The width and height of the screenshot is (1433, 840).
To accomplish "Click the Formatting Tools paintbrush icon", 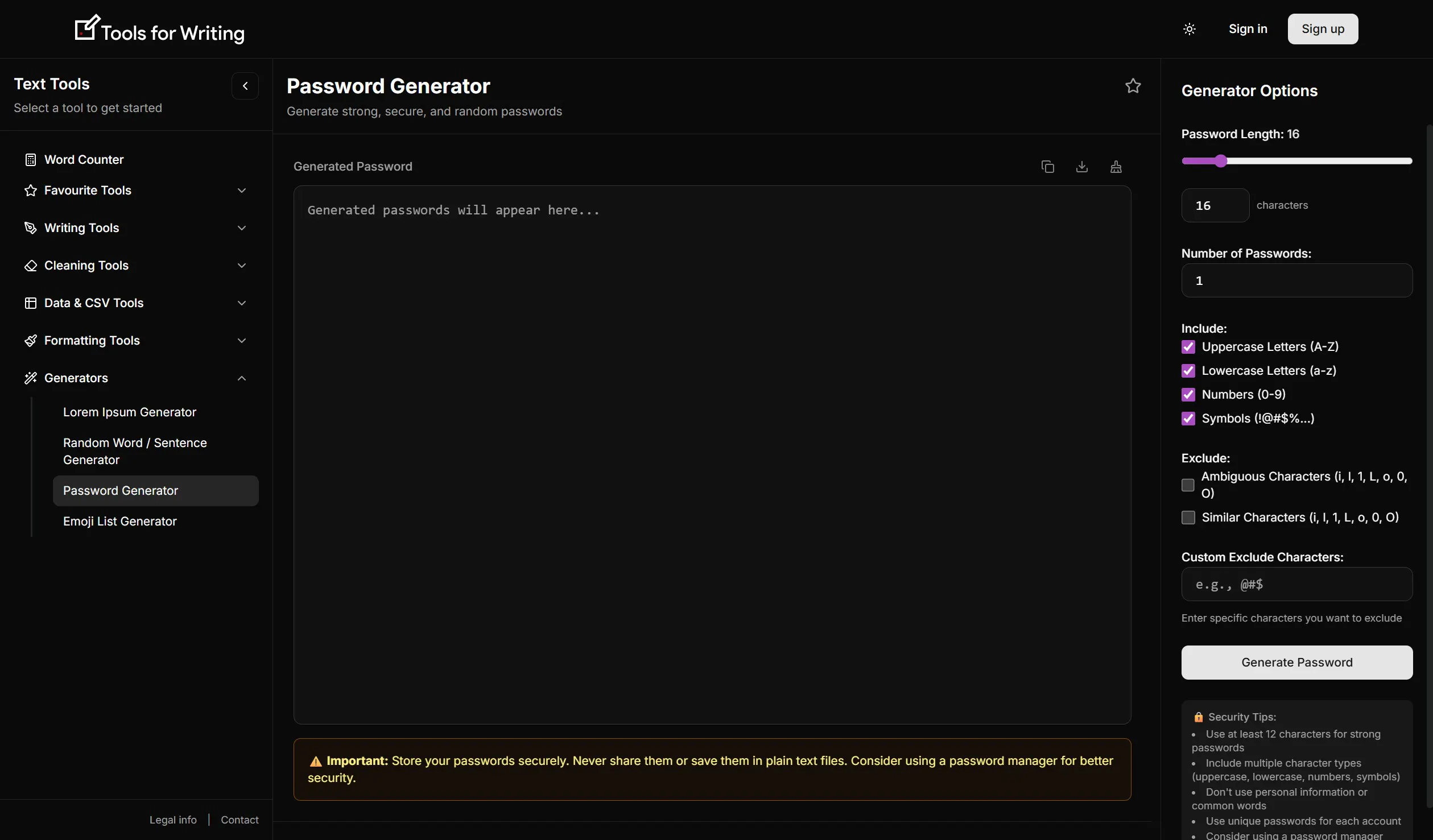I will click(x=31, y=341).
